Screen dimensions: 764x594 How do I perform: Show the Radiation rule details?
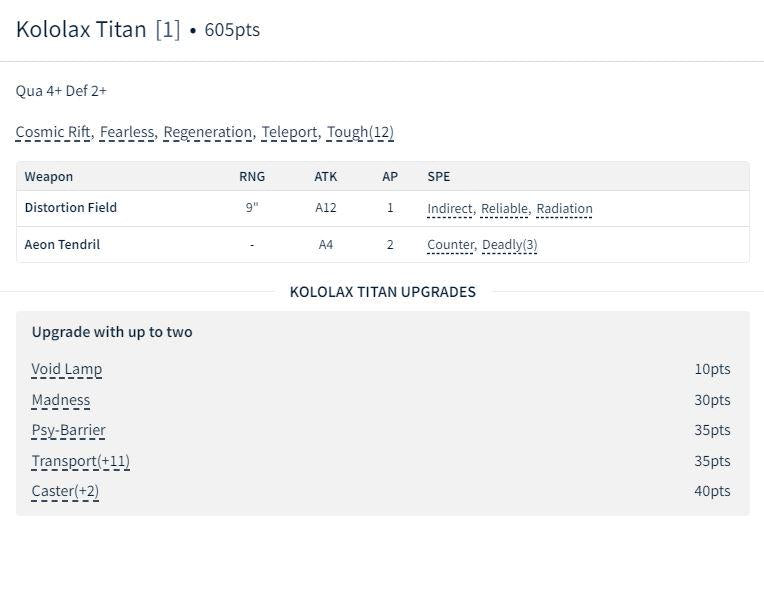(564, 209)
